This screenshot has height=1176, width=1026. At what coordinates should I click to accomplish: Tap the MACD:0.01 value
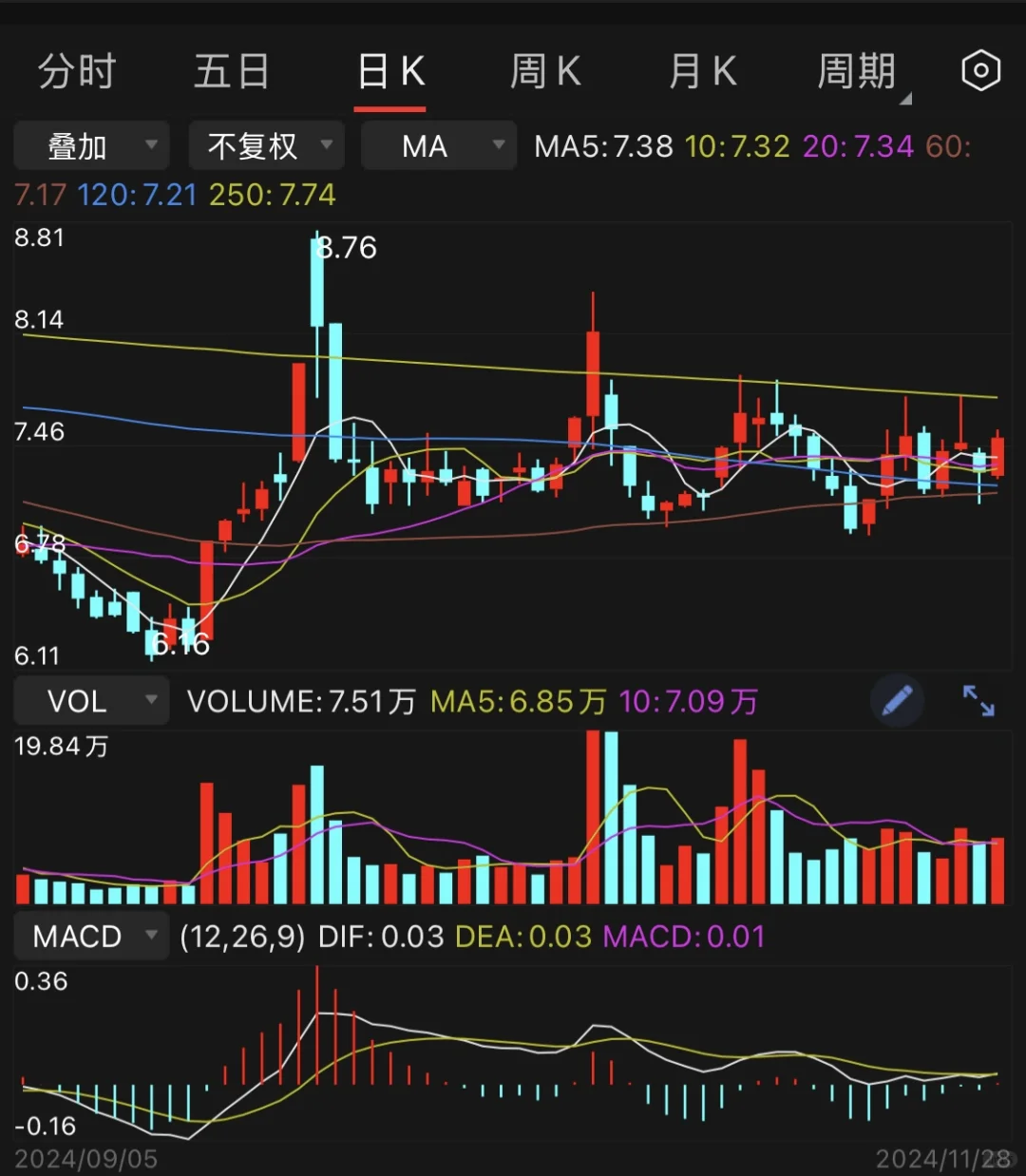[x=684, y=937]
